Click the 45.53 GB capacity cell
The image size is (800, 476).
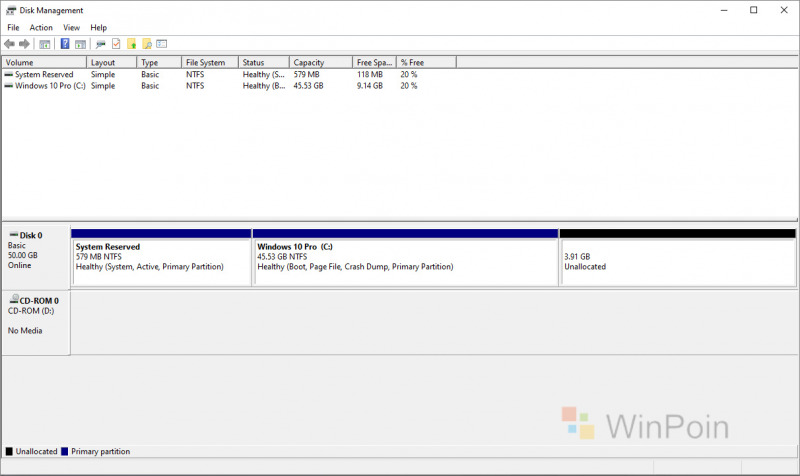(308, 86)
